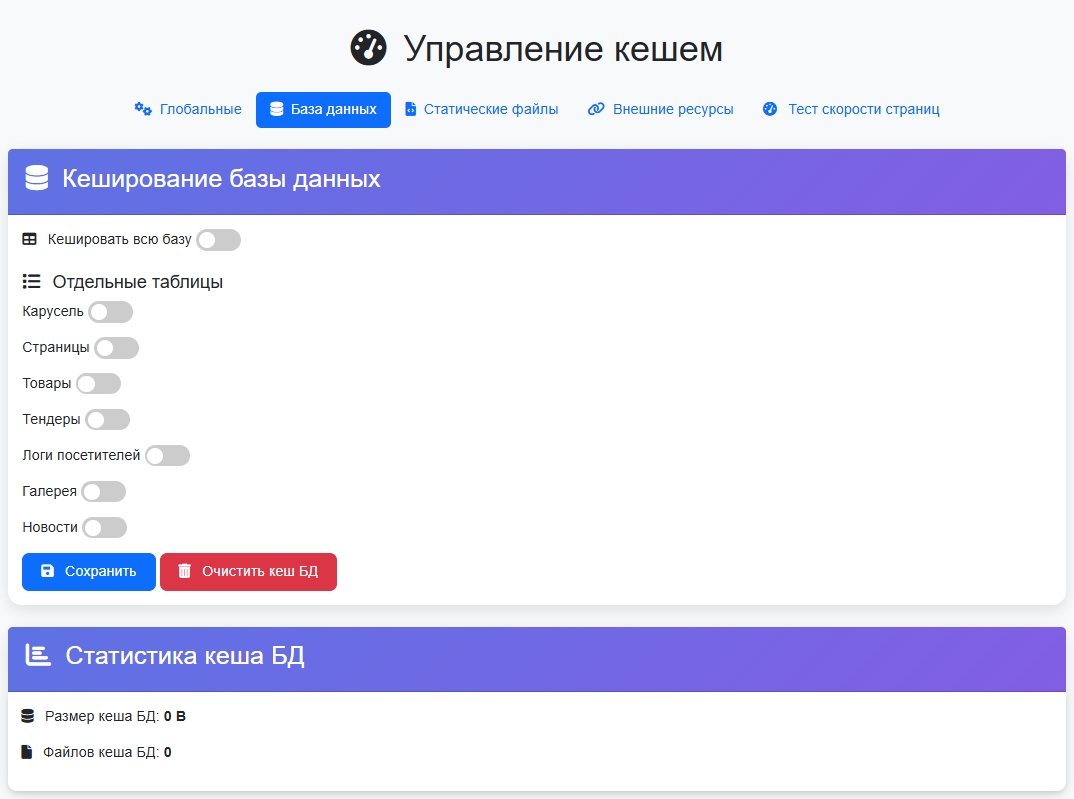This screenshot has height=799, width=1074.
Task: Toggle caching for the Карусель table
Action: (x=110, y=312)
